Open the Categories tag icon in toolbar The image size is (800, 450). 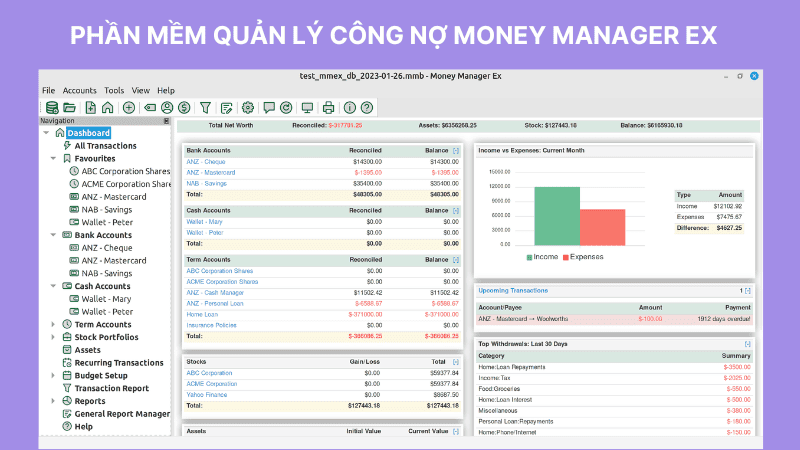pyautogui.click(x=150, y=108)
